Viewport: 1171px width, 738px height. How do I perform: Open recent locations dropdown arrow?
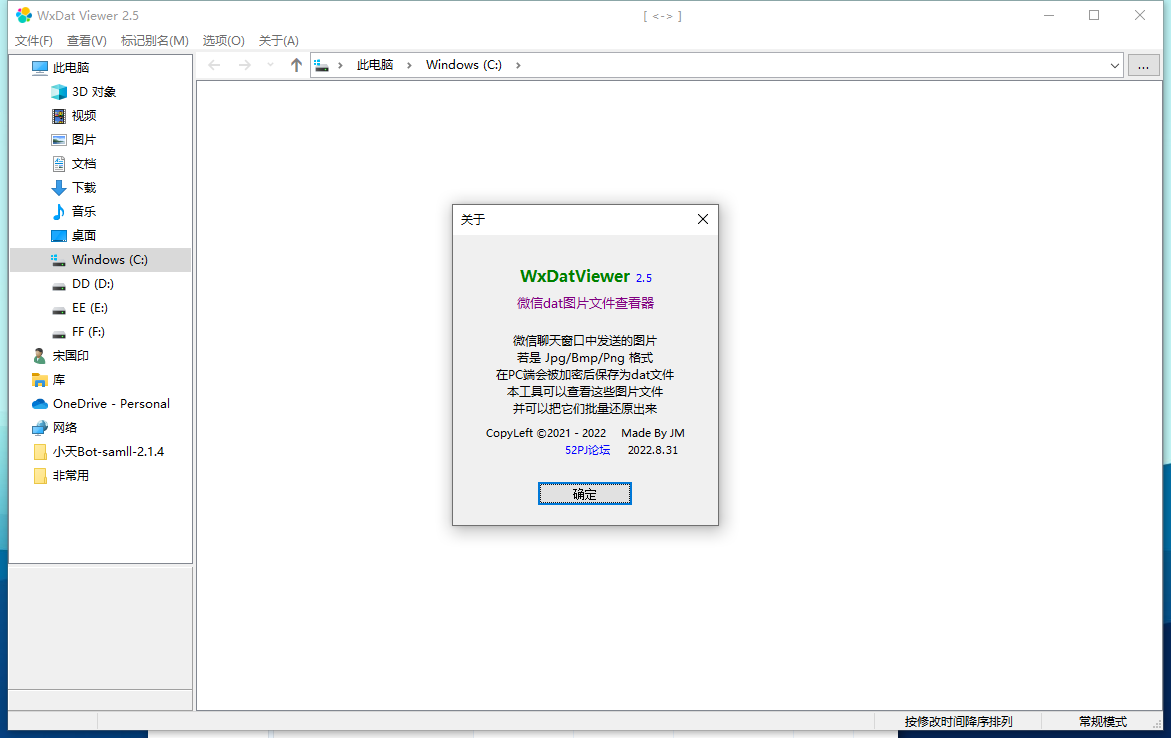pos(270,65)
